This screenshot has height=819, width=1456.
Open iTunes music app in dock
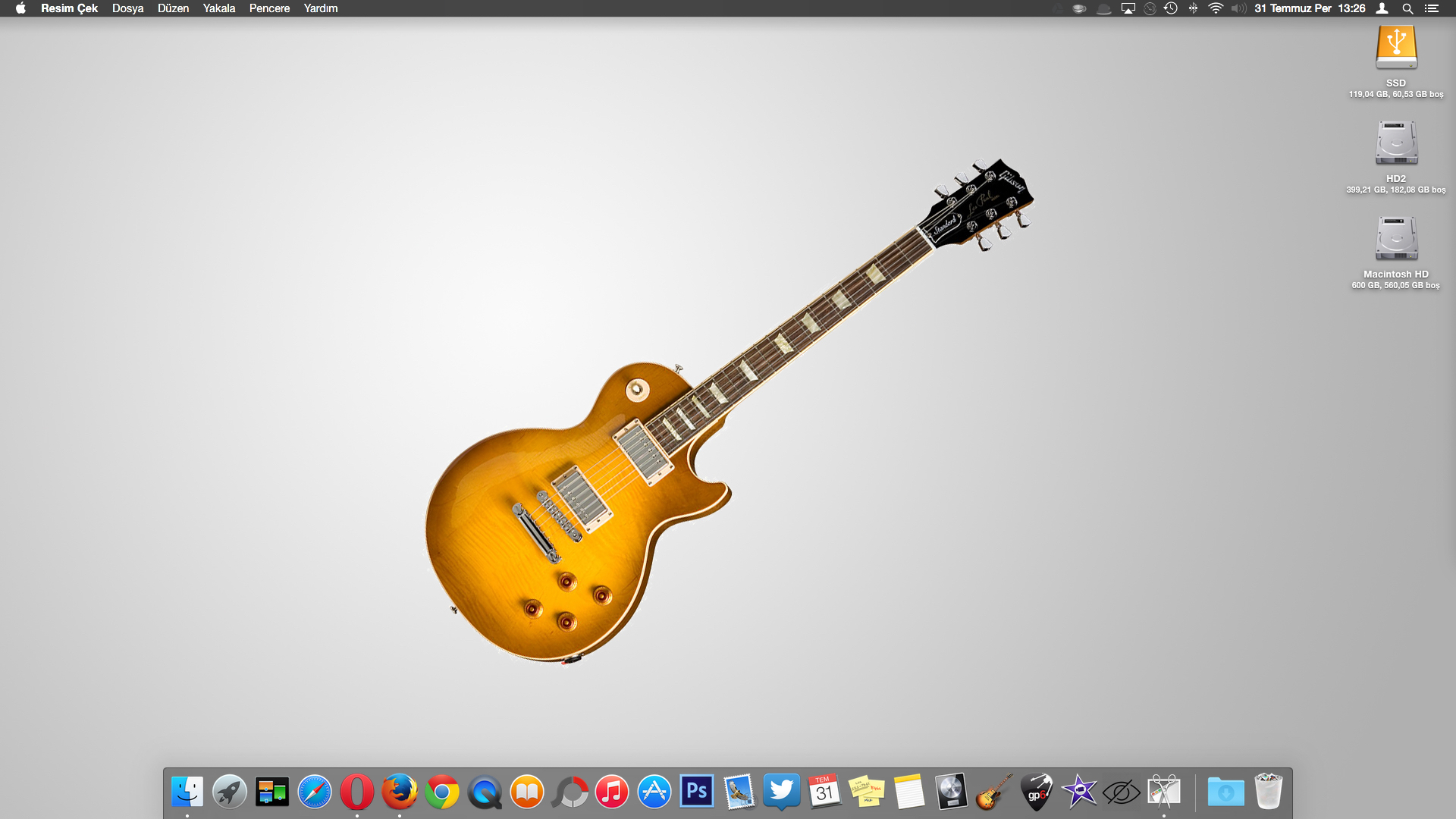click(x=611, y=792)
